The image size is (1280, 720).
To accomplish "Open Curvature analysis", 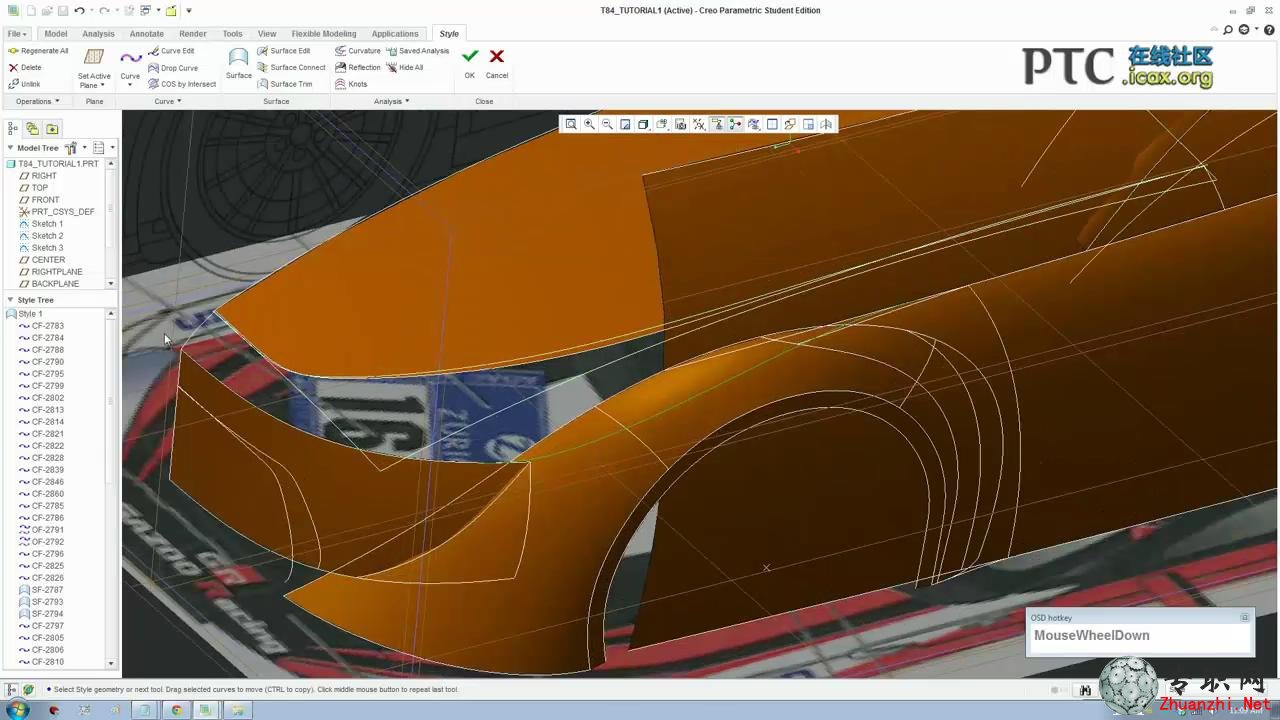I will coord(358,51).
